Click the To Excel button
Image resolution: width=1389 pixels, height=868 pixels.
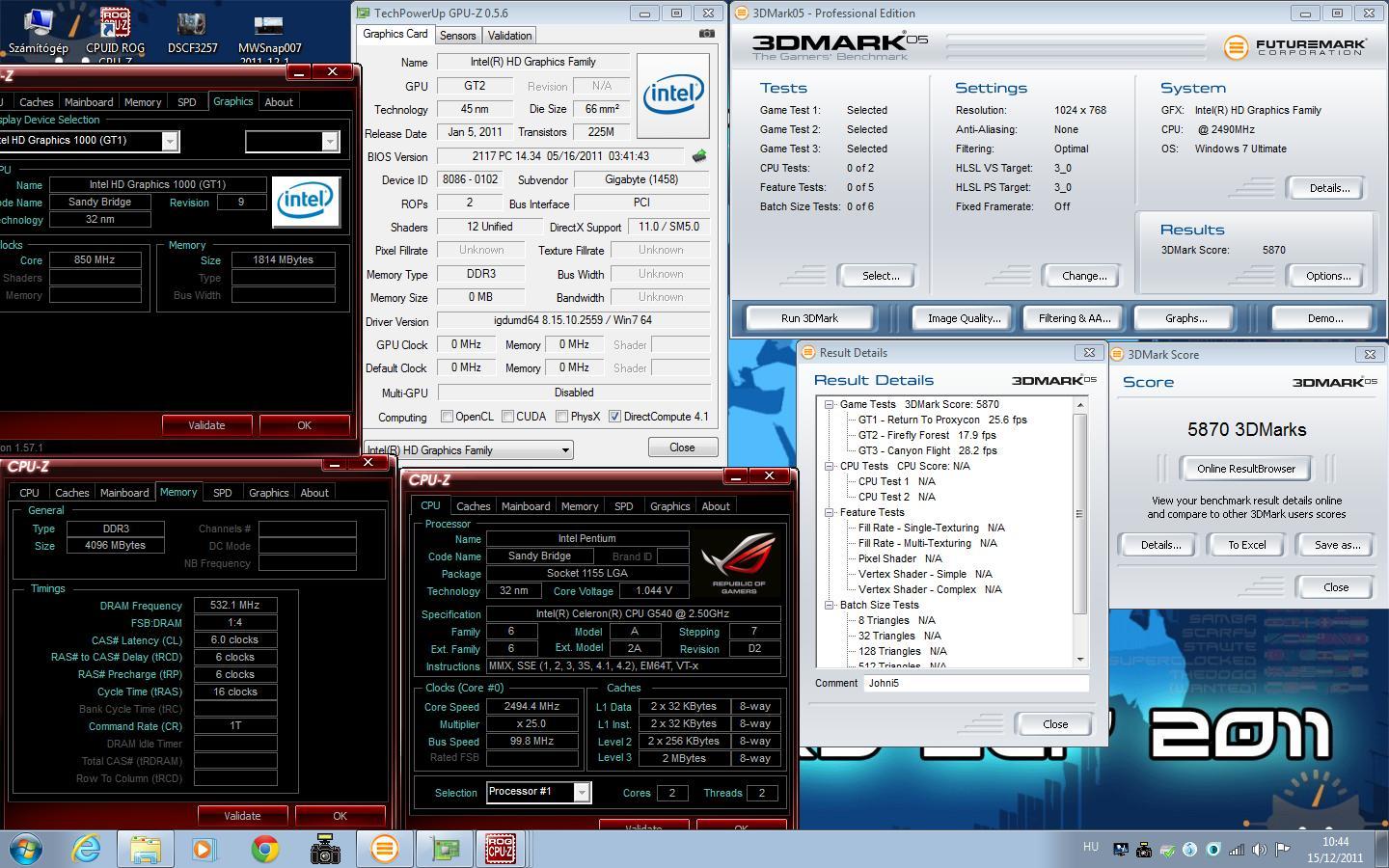click(x=1246, y=545)
